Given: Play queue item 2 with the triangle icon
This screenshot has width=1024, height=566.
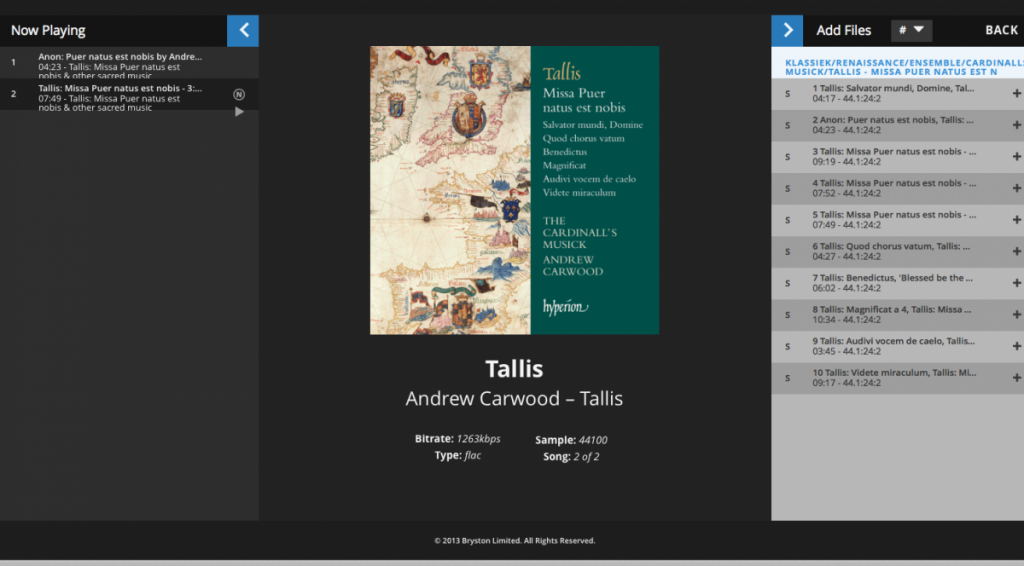Looking at the screenshot, I should [239, 112].
